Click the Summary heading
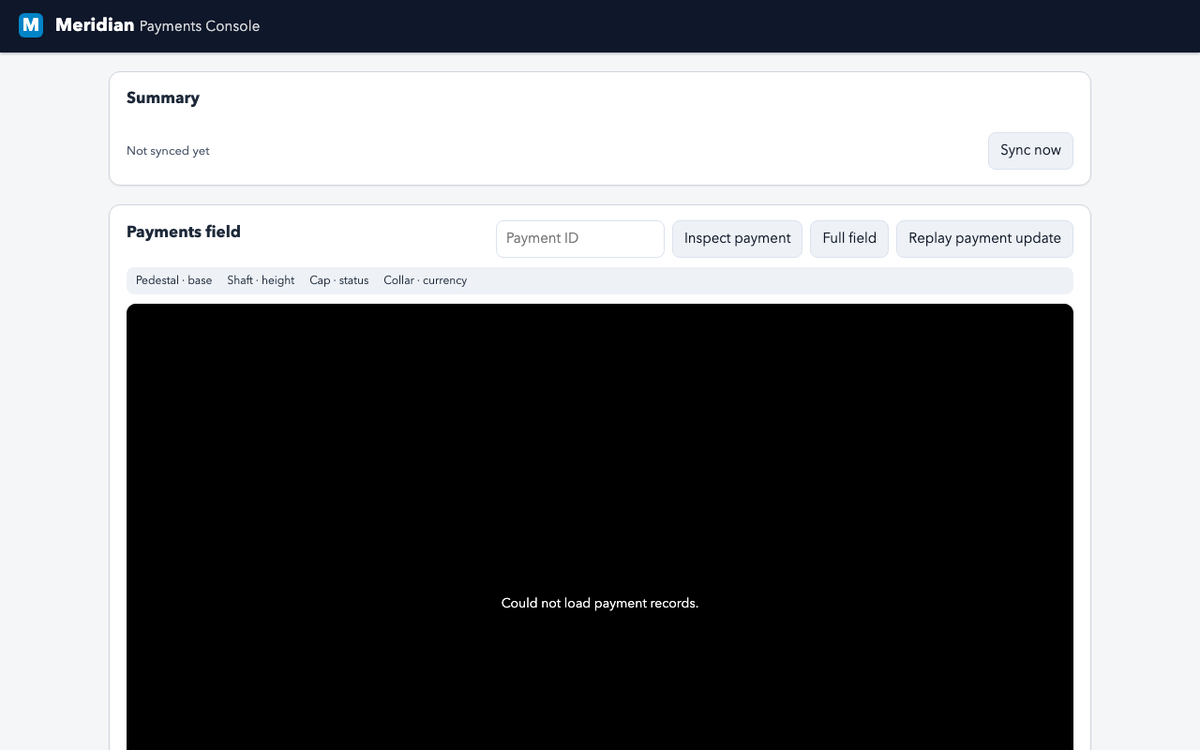The width and height of the screenshot is (1200, 750). (x=163, y=98)
